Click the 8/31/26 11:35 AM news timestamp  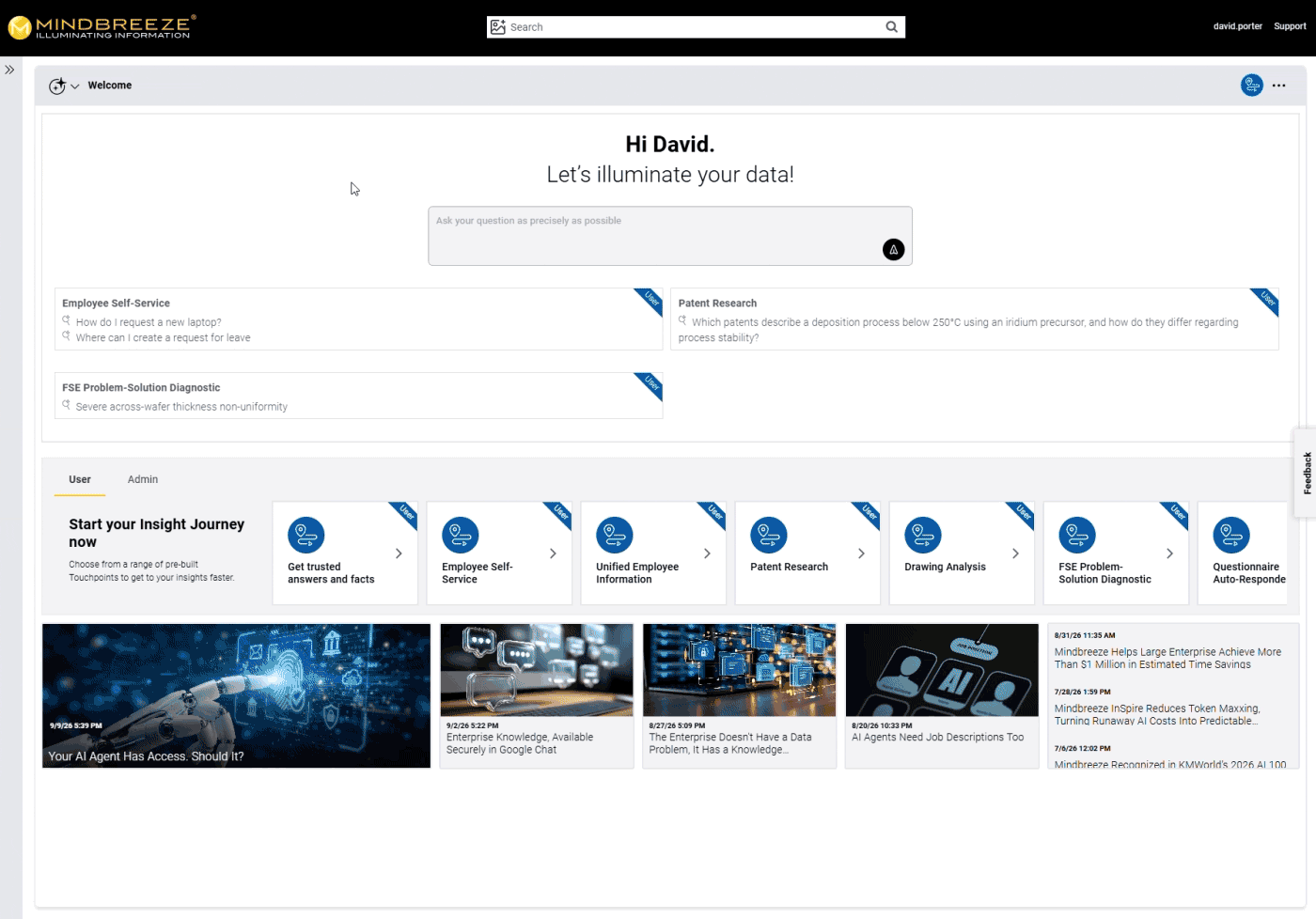(1085, 635)
